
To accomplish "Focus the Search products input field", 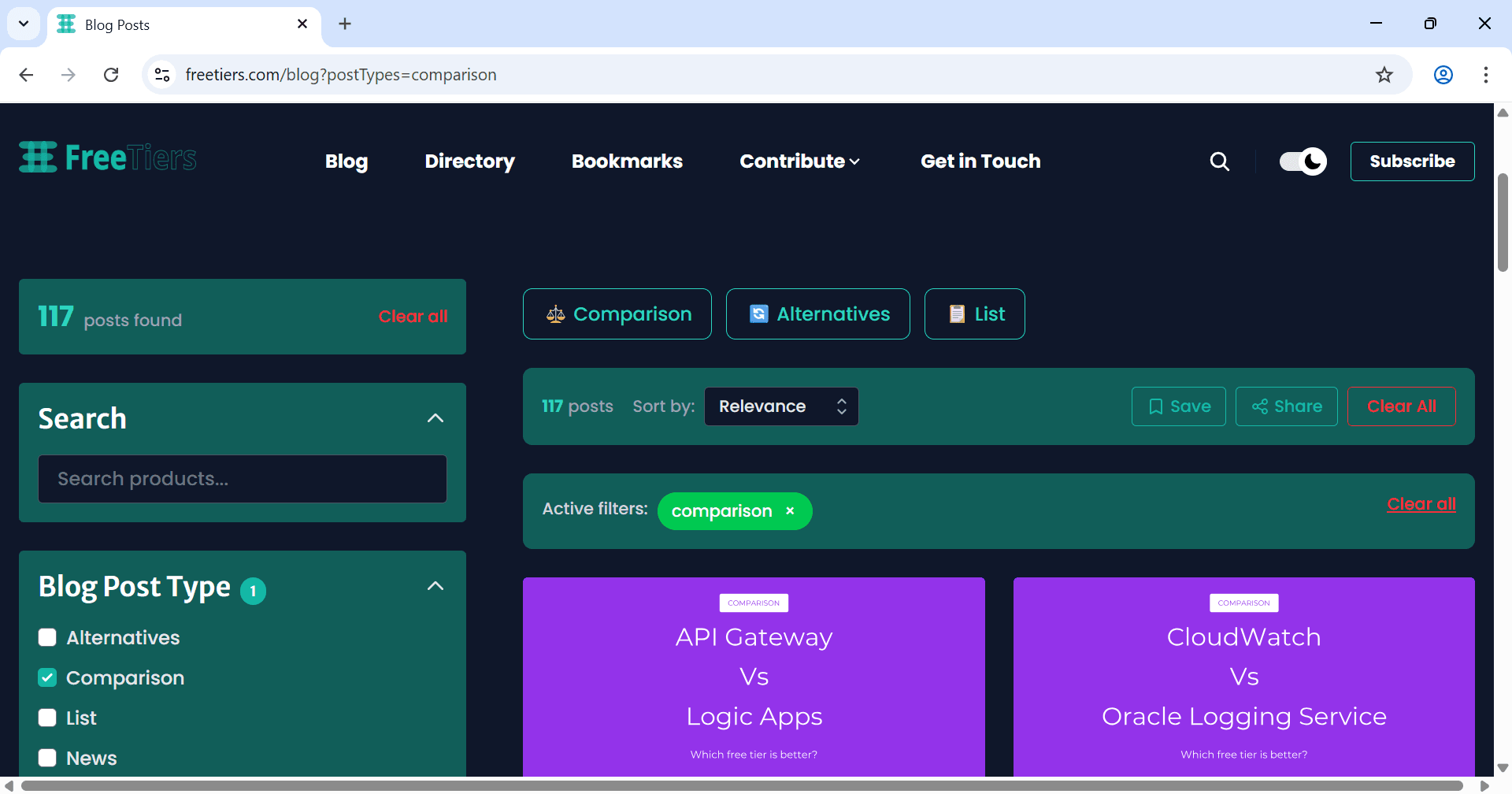I will coord(243,479).
